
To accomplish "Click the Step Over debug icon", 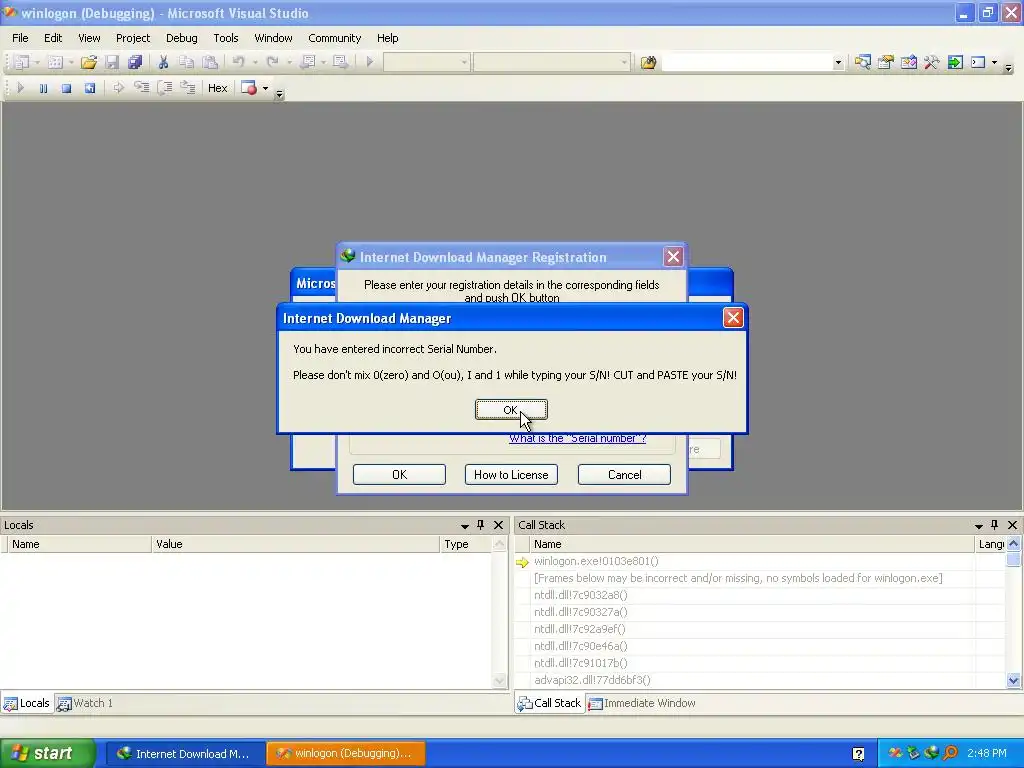I will 165,88.
